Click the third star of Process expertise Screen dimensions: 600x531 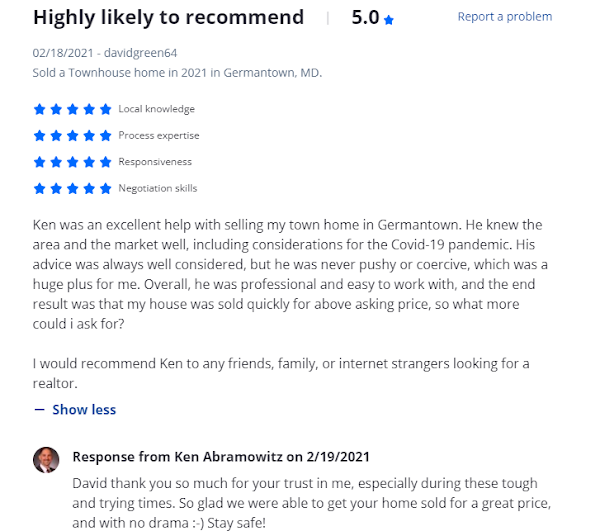pos(72,135)
